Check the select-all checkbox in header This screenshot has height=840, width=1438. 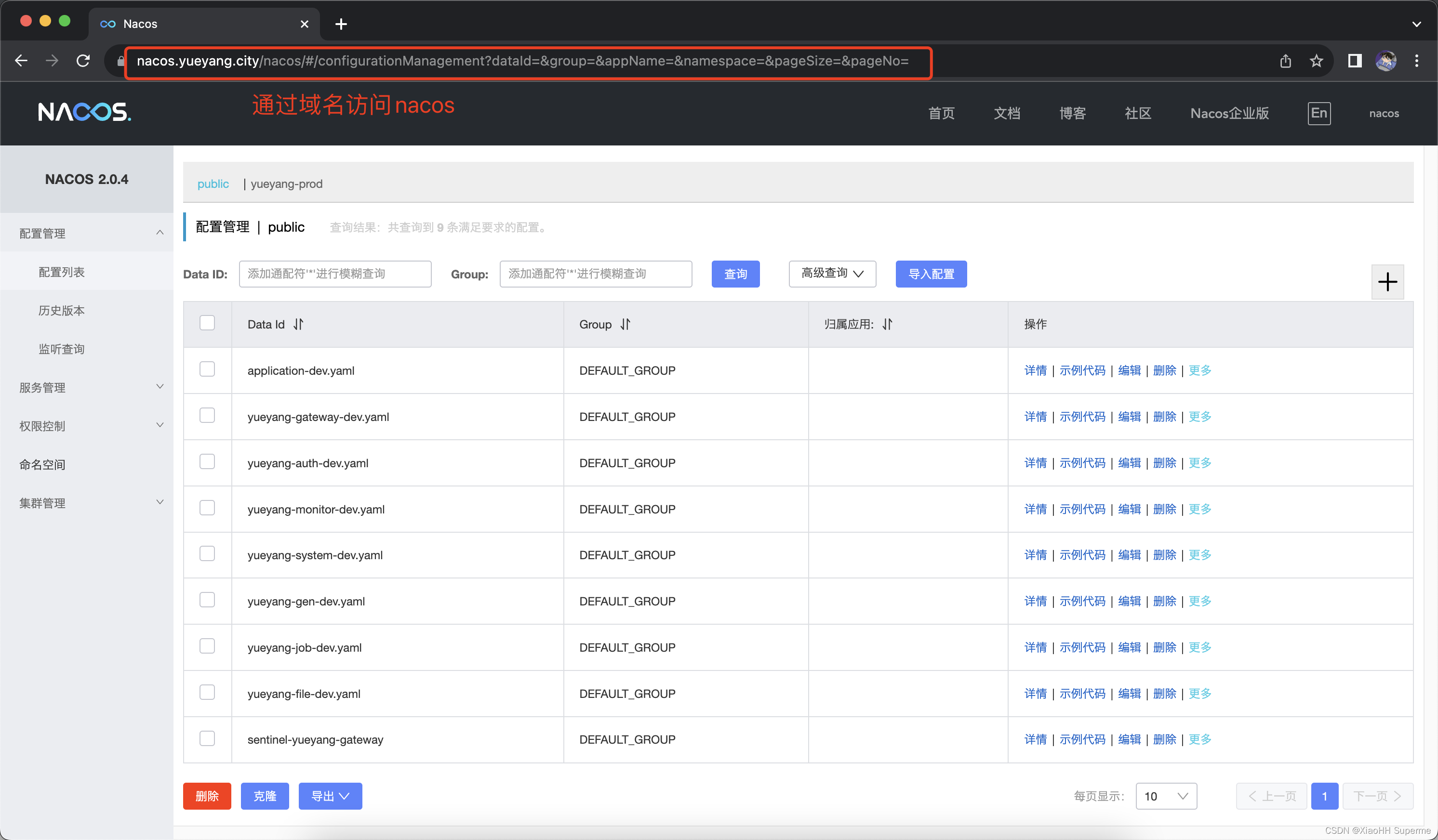tap(207, 323)
